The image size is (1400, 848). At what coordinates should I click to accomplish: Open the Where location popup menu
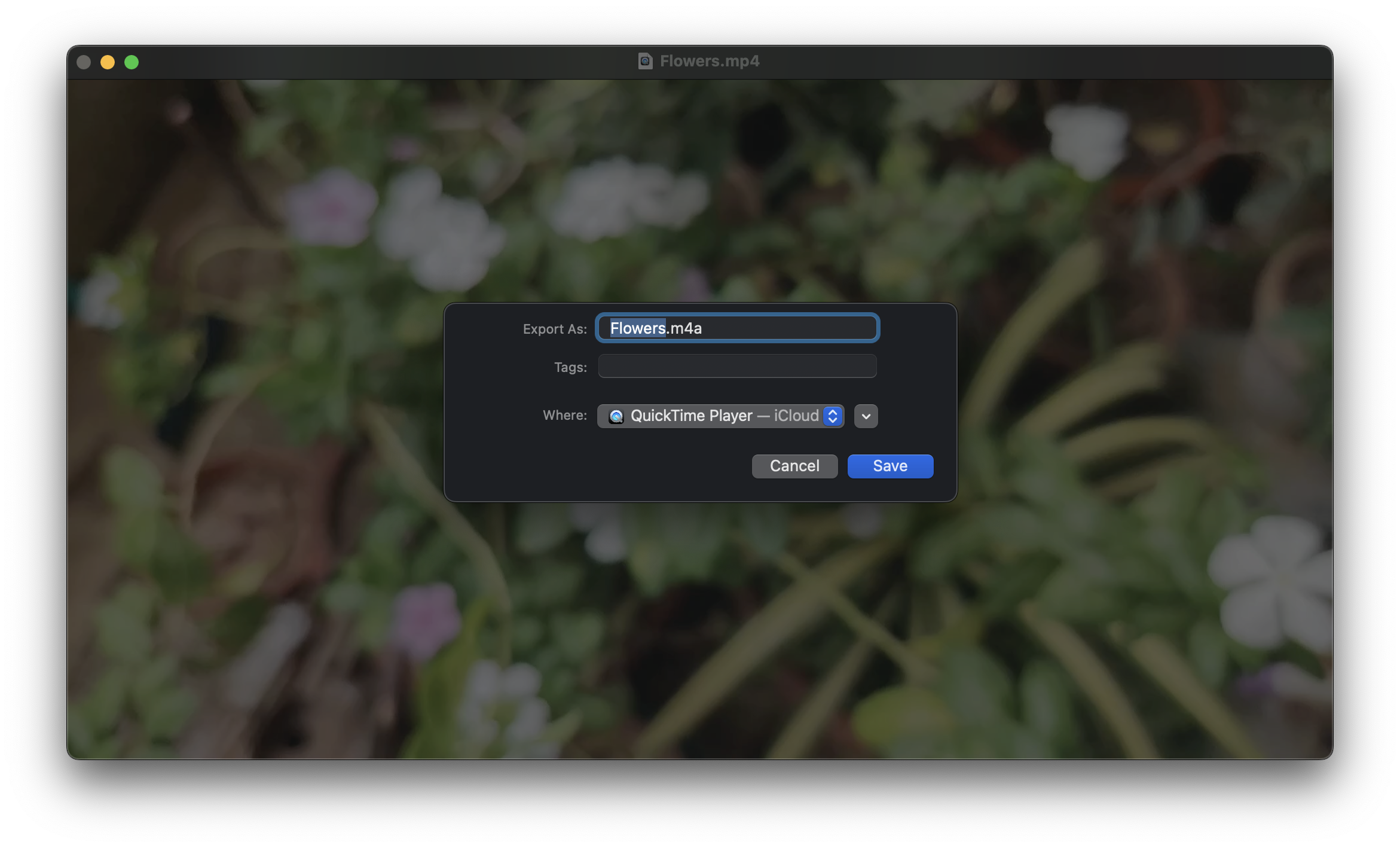pos(720,416)
